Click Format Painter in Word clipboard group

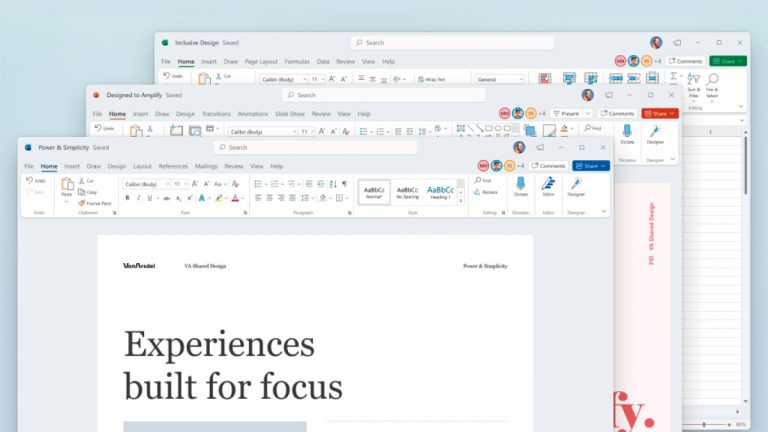click(95, 202)
